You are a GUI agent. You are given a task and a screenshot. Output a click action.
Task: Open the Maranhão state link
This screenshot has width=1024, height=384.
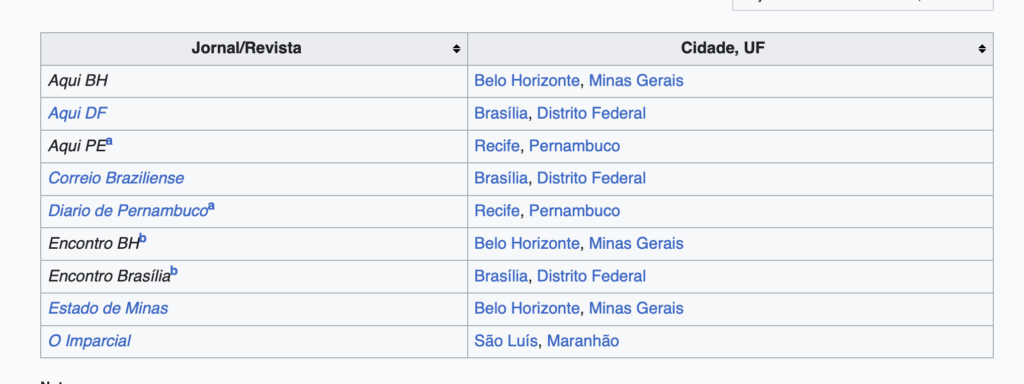point(583,341)
